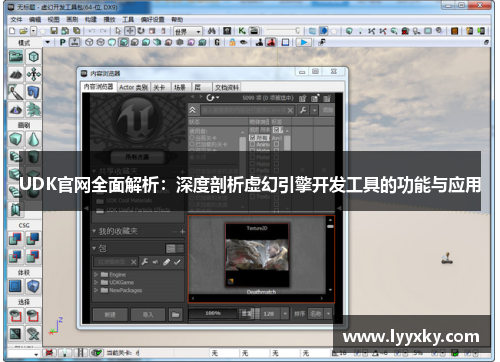The image size is (500, 362).
Task: Open the 文件 menu
Action: pyautogui.click(x=16, y=20)
